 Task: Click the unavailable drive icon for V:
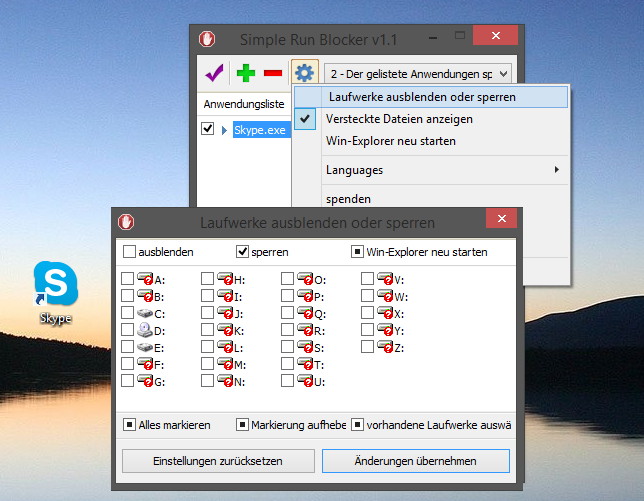click(385, 279)
